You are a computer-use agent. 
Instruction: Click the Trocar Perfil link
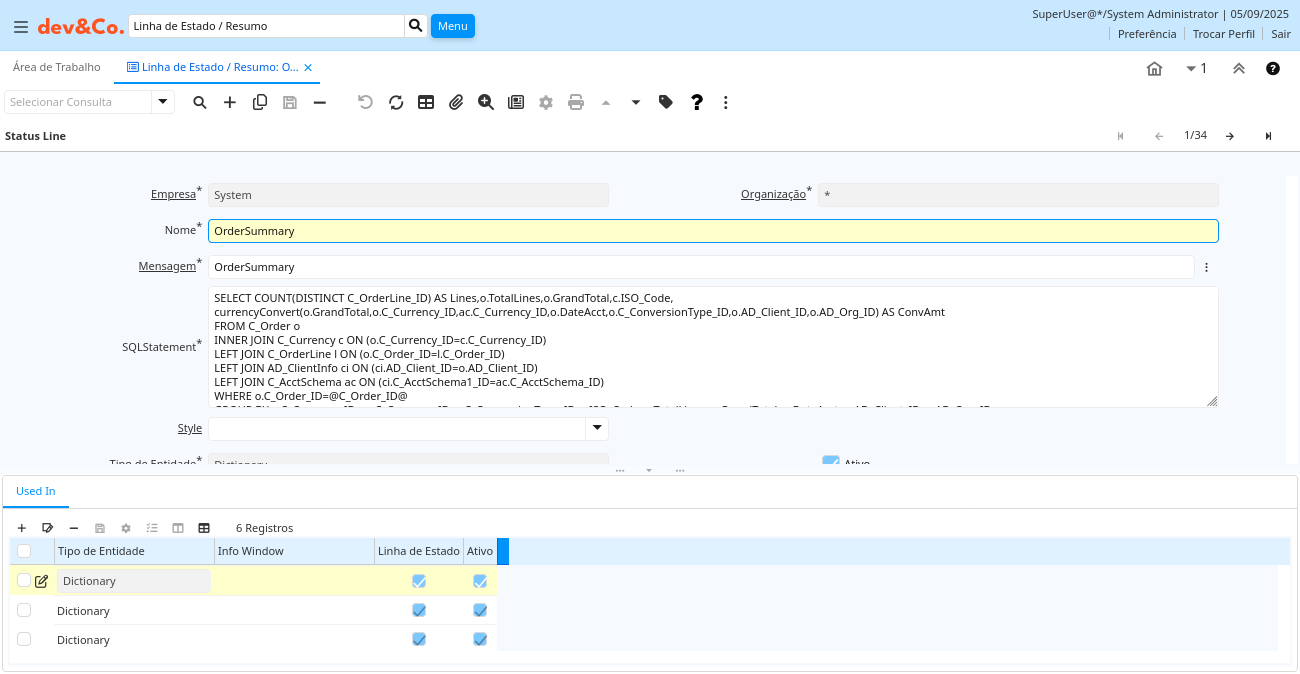(x=1223, y=34)
